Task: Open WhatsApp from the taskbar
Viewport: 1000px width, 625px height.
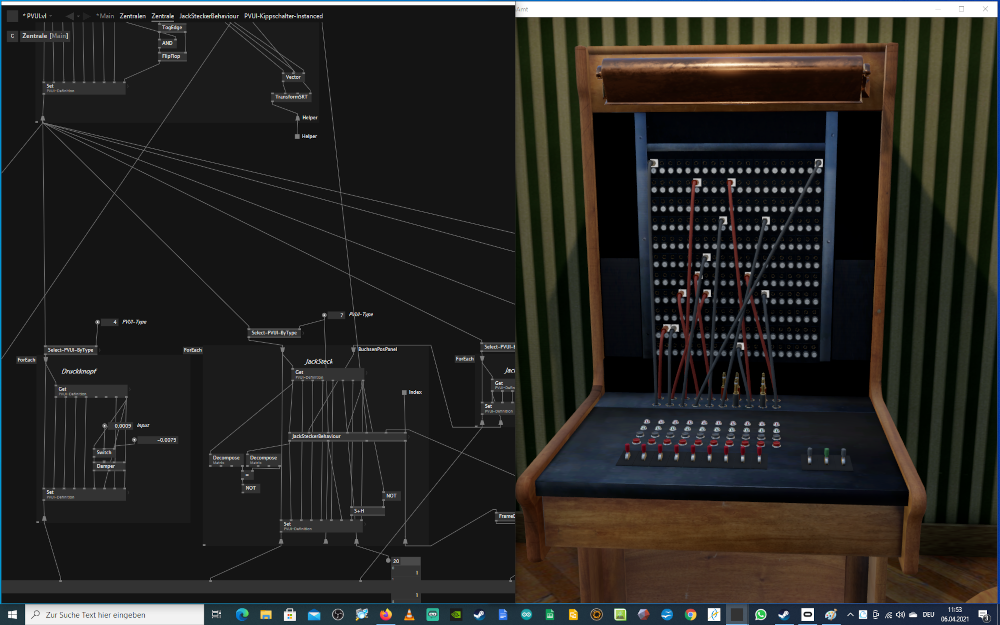Action: coord(760,614)
